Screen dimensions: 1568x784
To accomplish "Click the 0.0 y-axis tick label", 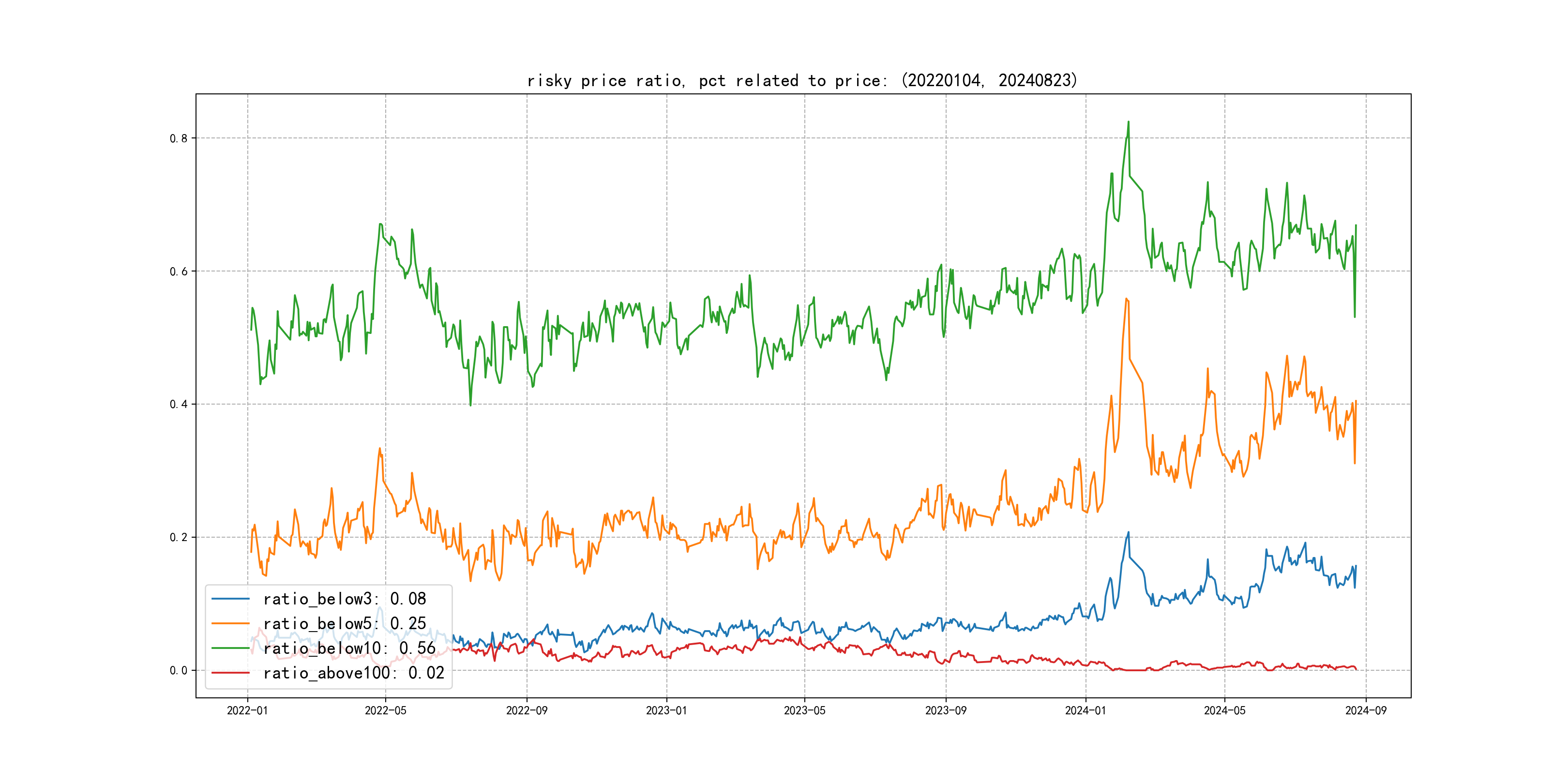I will [x=179, y=670].
